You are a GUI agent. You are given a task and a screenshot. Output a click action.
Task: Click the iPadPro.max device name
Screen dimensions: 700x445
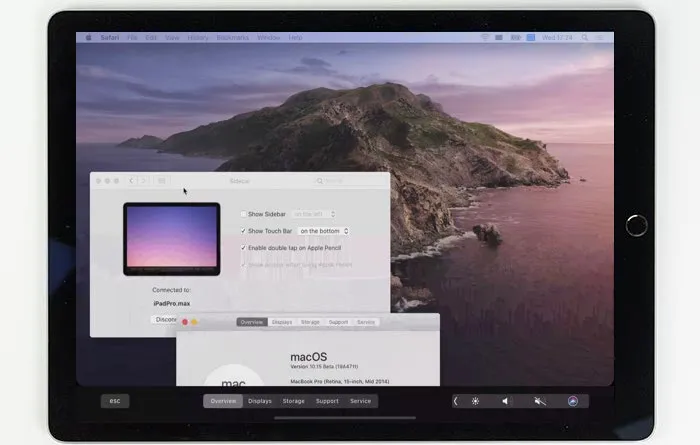click(172, 304)
